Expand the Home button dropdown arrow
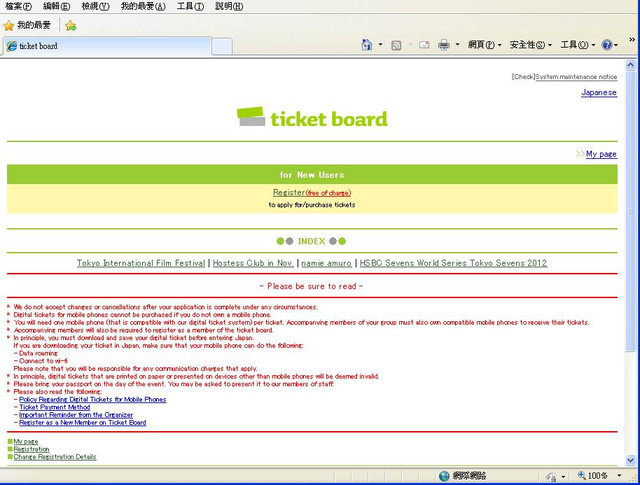 pos(380,44)
